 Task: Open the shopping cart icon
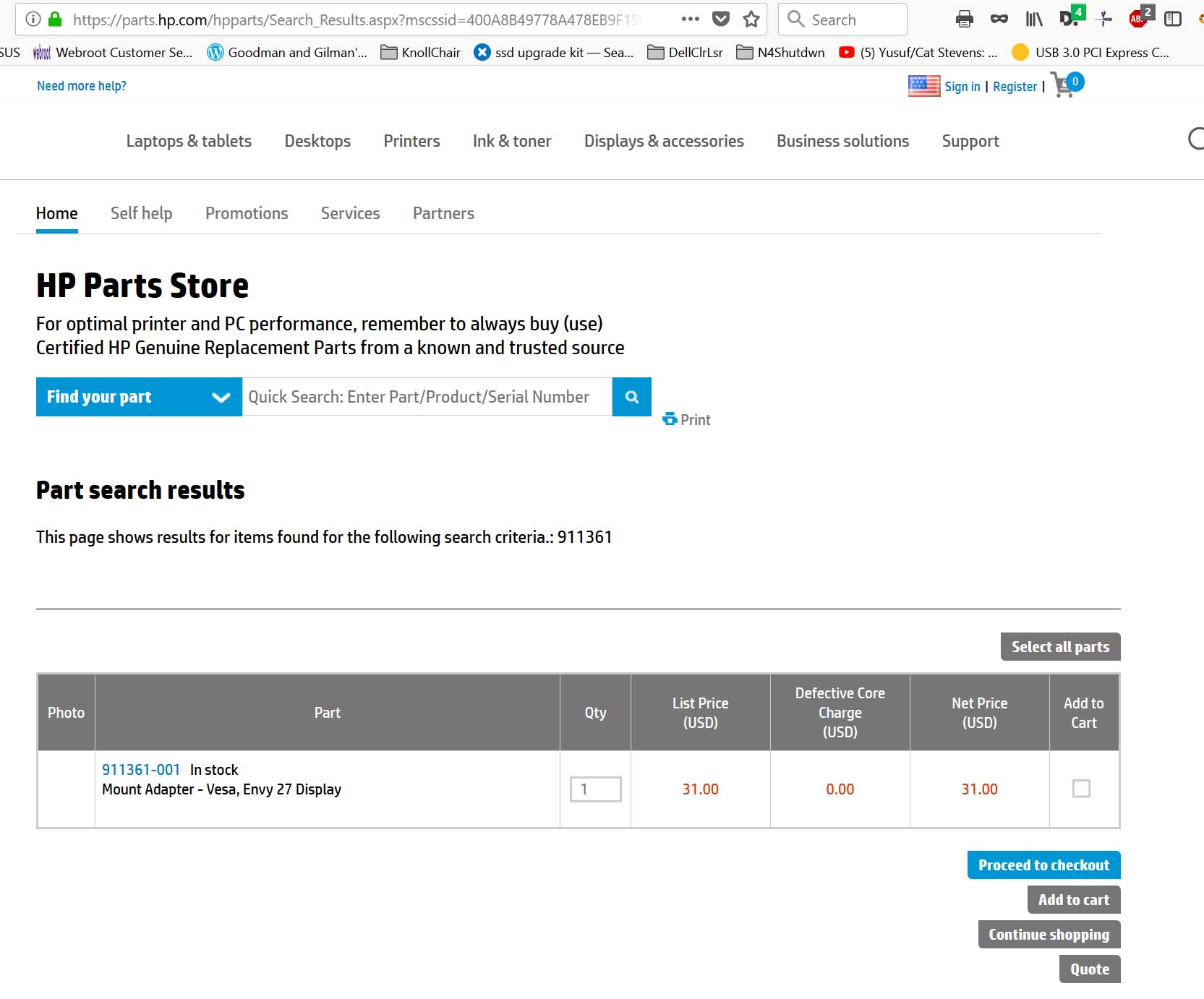point(1067,85)
